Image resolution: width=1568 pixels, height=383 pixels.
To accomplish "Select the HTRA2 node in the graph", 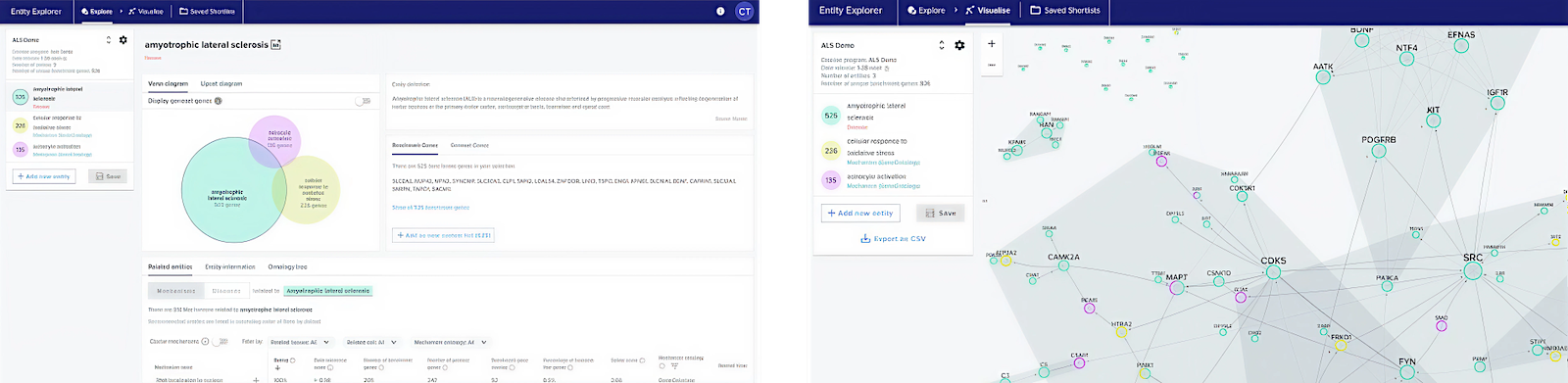I will pos(1121,333).
